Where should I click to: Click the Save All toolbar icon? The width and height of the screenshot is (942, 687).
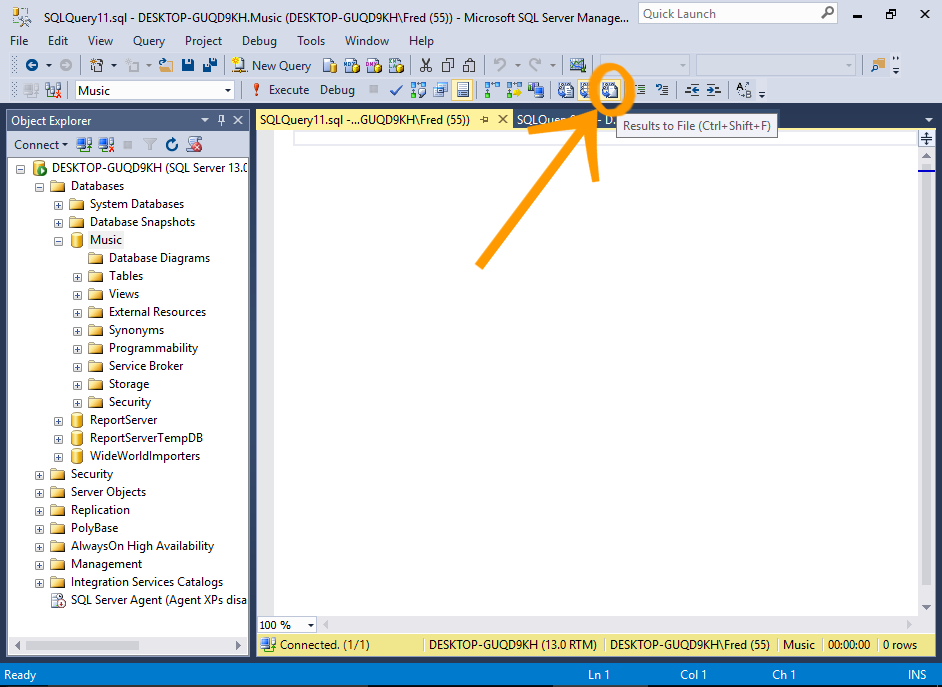pos(210,65)
